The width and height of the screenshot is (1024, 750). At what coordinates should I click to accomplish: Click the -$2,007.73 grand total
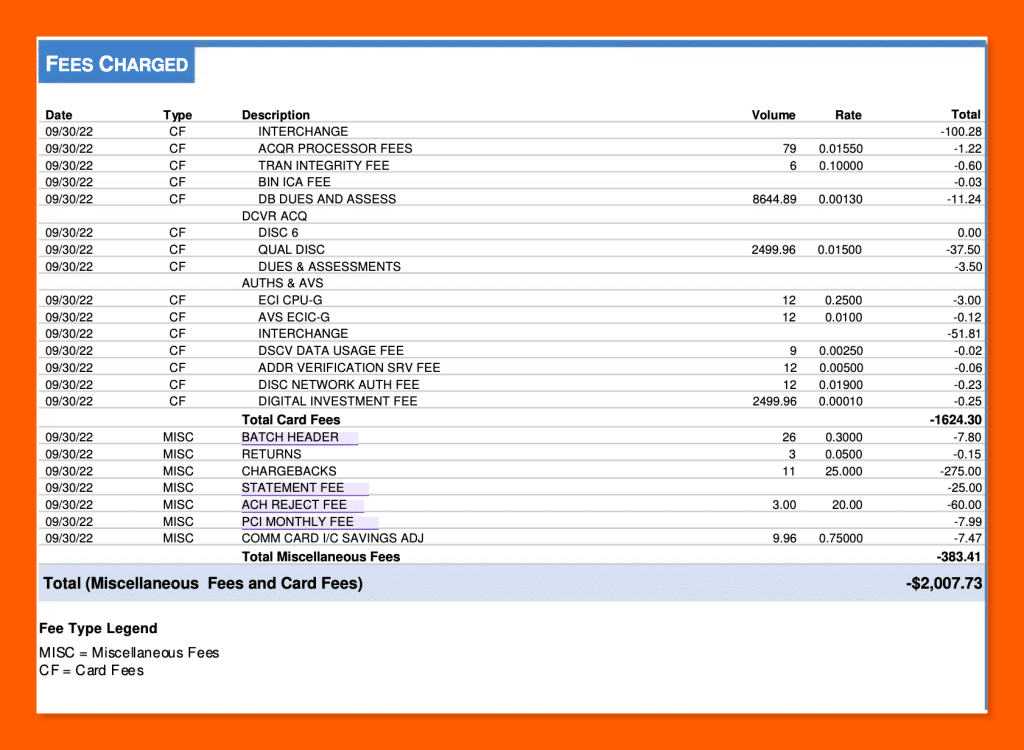(944, 583)
